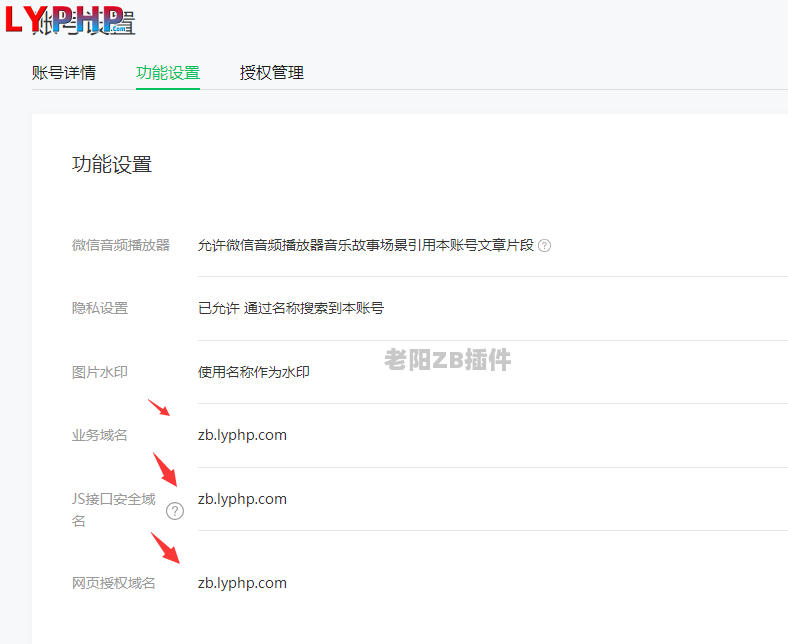This screenshot has width=788, height=644.
Task: Select the 功能设置 tab
Action: pos(168,73)
